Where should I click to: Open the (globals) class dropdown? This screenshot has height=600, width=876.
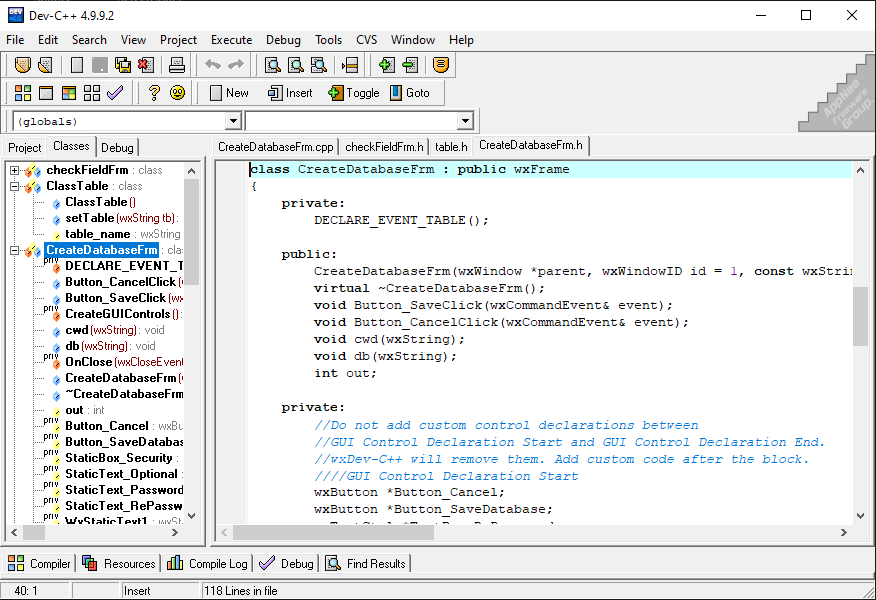coord(233,121)
